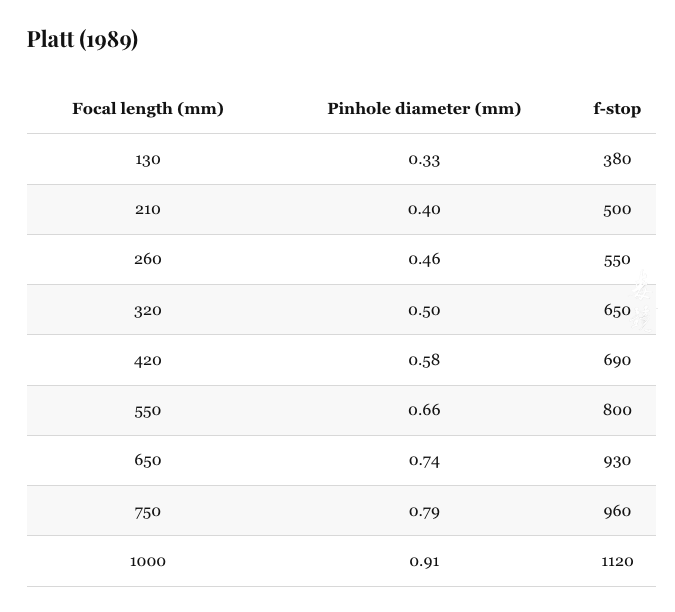Click f-stop value 1120
This screenshot has width=675, height=612.
coord(617,561)
